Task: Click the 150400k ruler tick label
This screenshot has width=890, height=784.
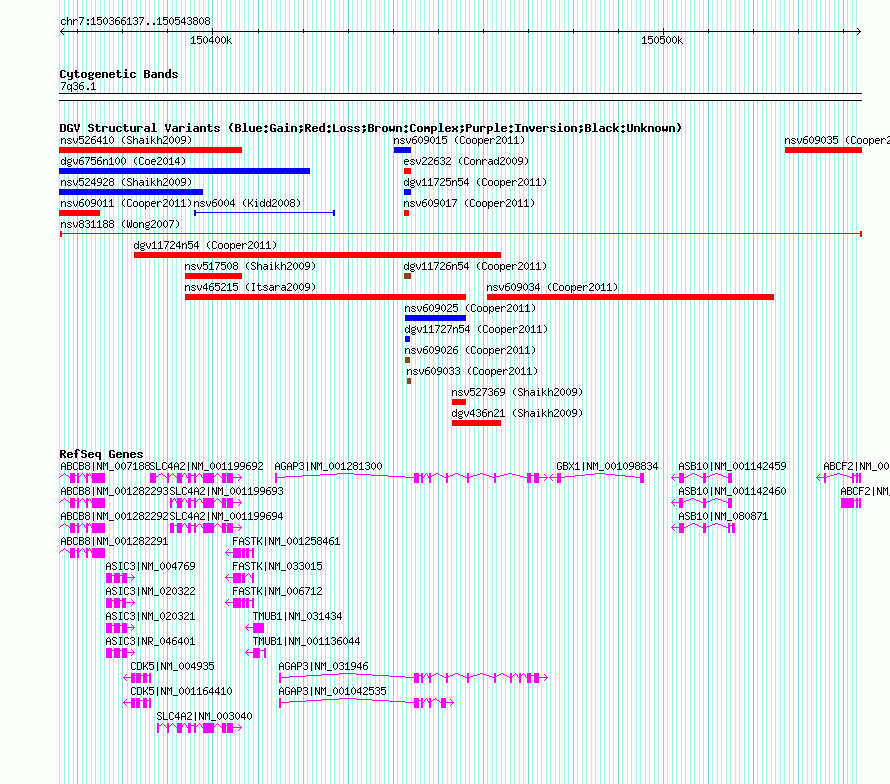Action: click(x=211, y=40)
